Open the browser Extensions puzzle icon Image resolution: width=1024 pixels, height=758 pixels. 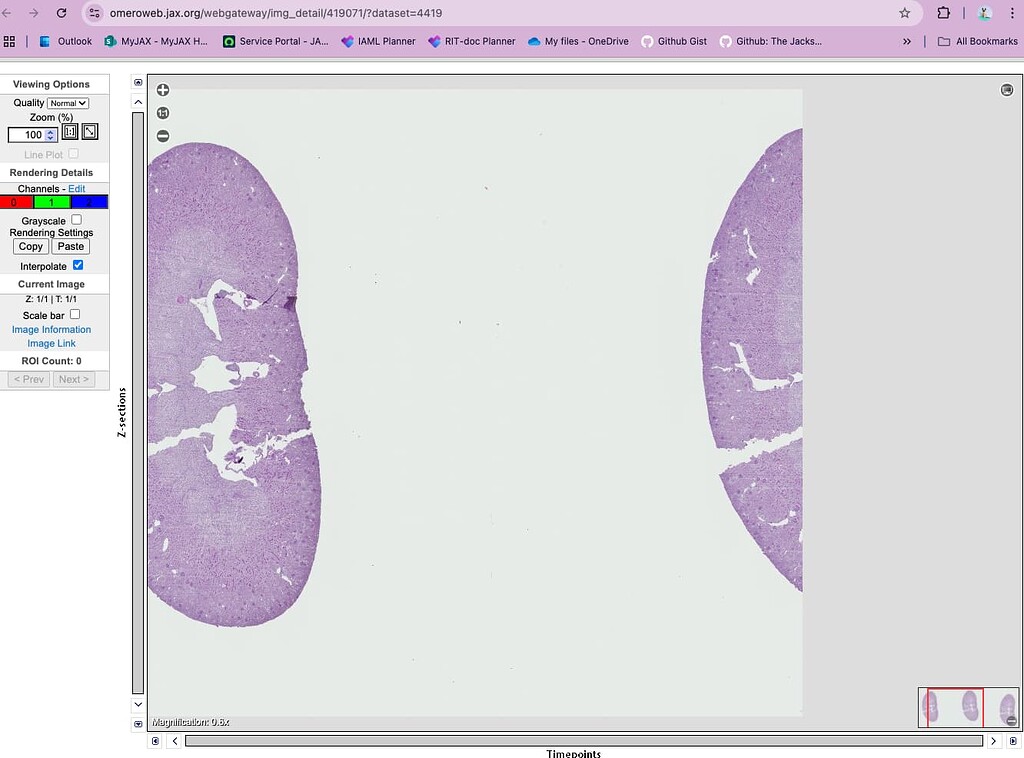943,15
